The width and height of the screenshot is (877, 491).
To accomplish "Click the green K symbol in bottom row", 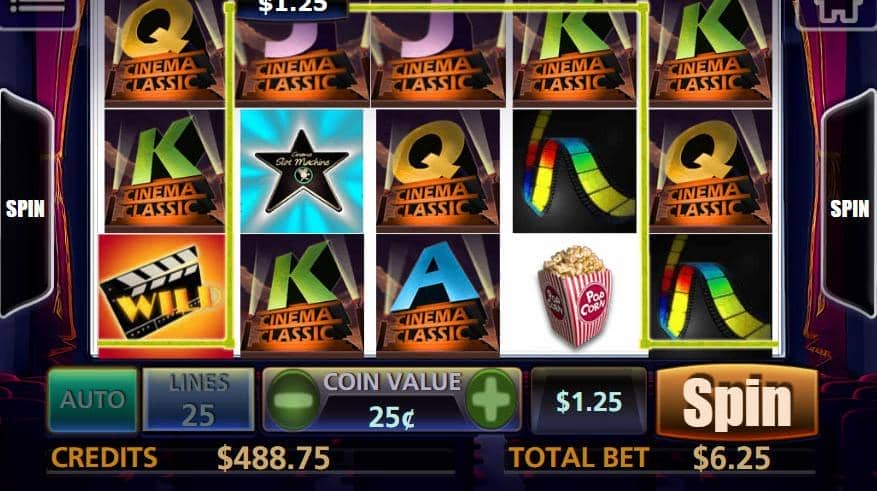I will point(302,295).
